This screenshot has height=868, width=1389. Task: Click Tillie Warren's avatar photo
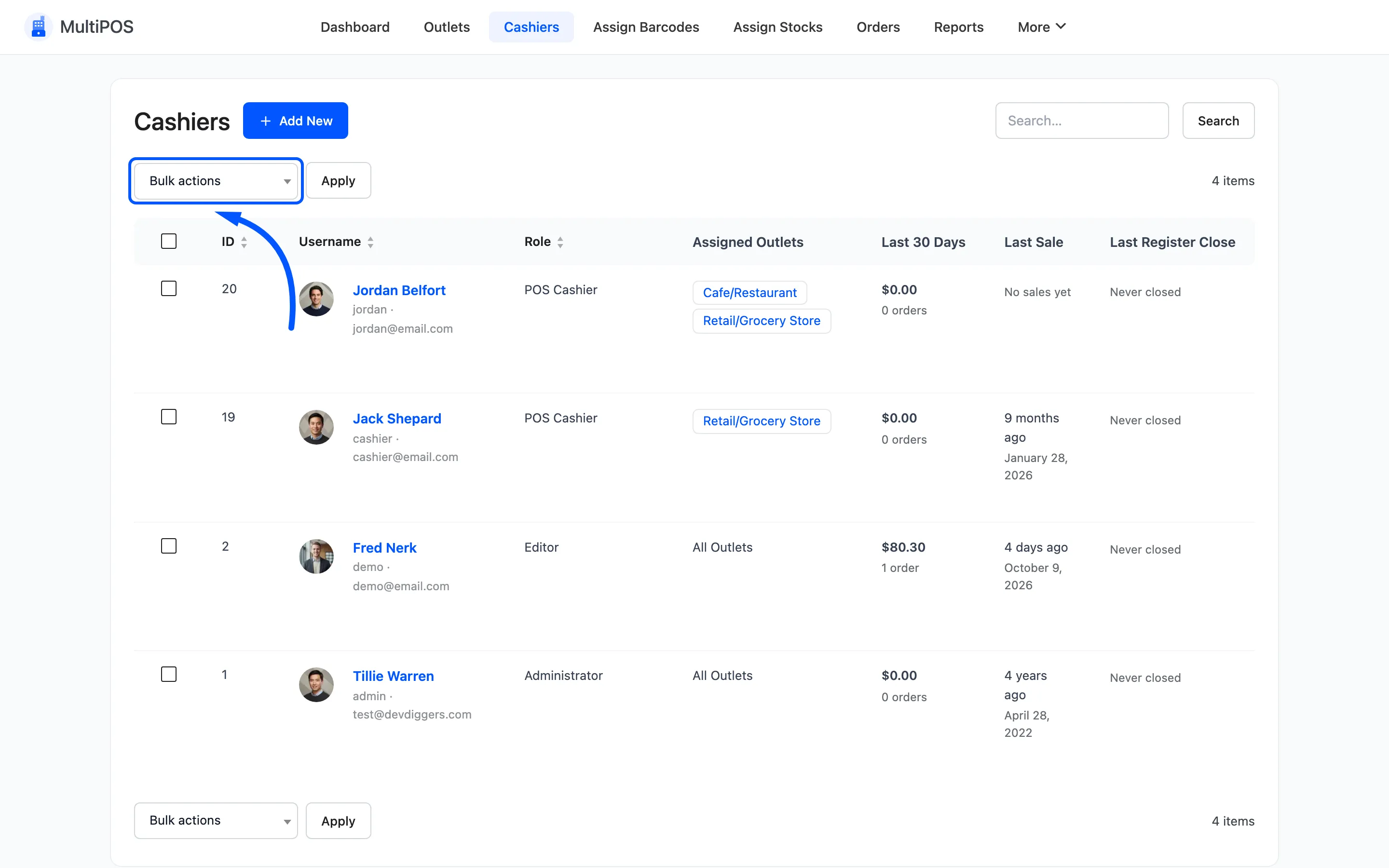click(x=316, y=684)
